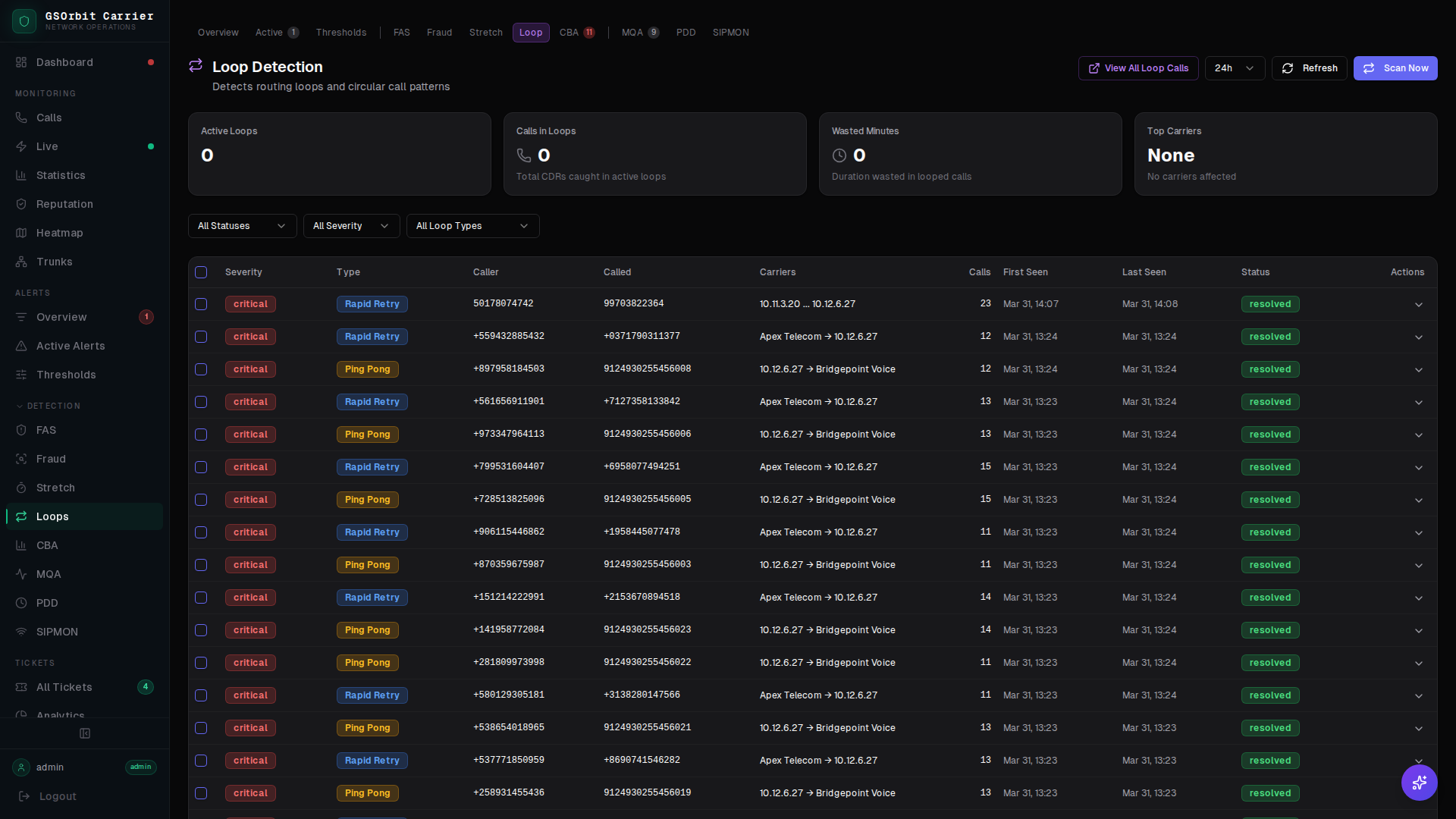Check the select-all checkbox in table header
Screen dimensions: 1456x819
(201, 272)
